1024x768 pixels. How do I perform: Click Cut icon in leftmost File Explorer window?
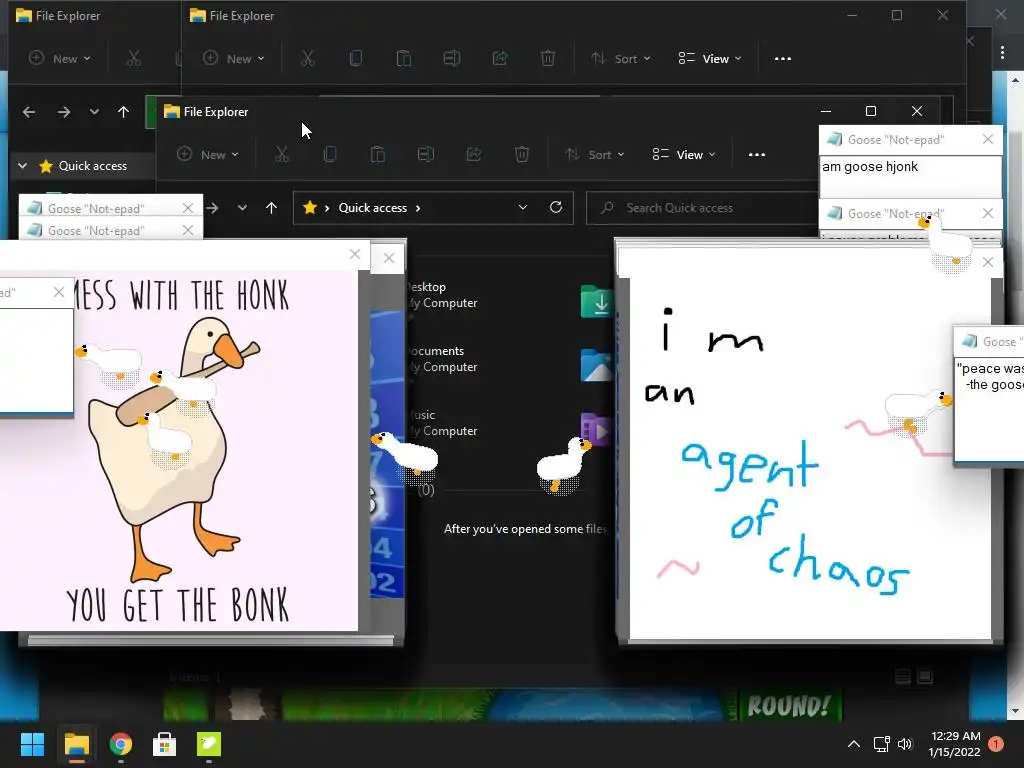133,59
